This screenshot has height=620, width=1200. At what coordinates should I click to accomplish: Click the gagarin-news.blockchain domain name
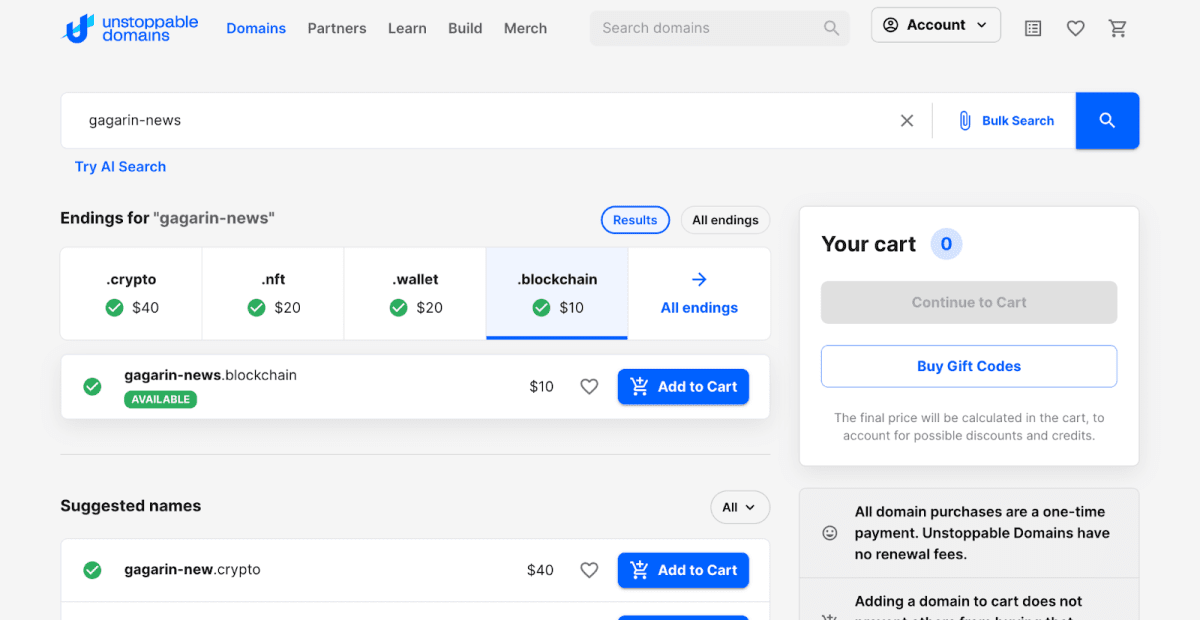(210, 376)
